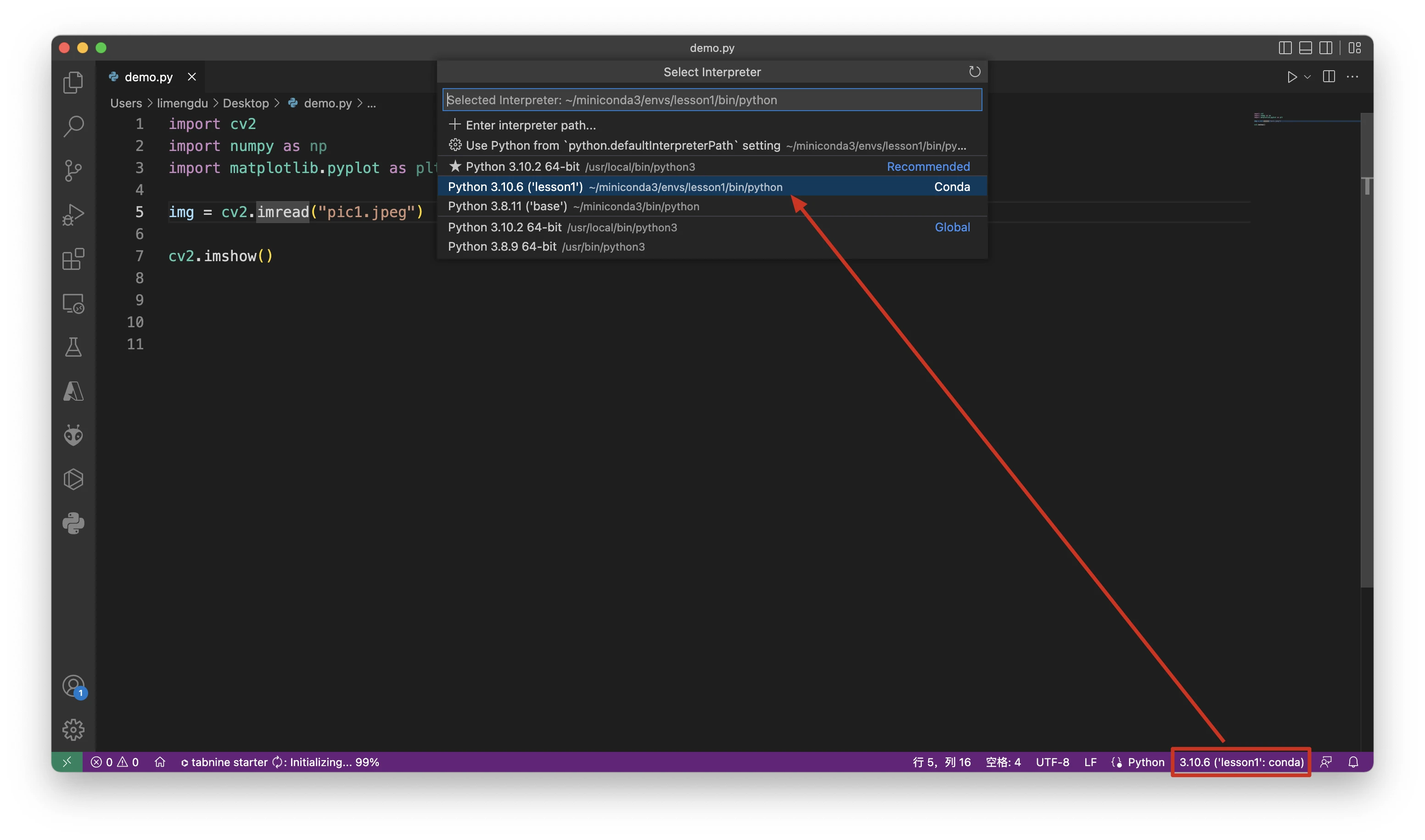Choose Enter interpreter path option
Viewport: 1425px width, 840px height.
point(530,125)
